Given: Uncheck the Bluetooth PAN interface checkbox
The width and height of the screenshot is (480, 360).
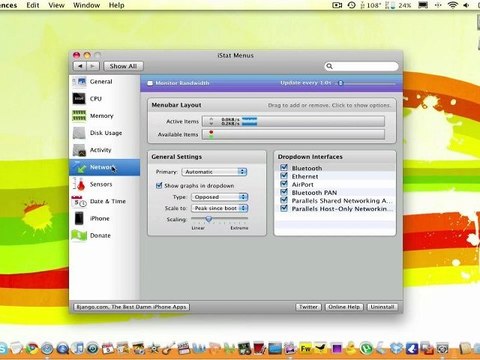Looking at the screenshot, I should [284, 192].
